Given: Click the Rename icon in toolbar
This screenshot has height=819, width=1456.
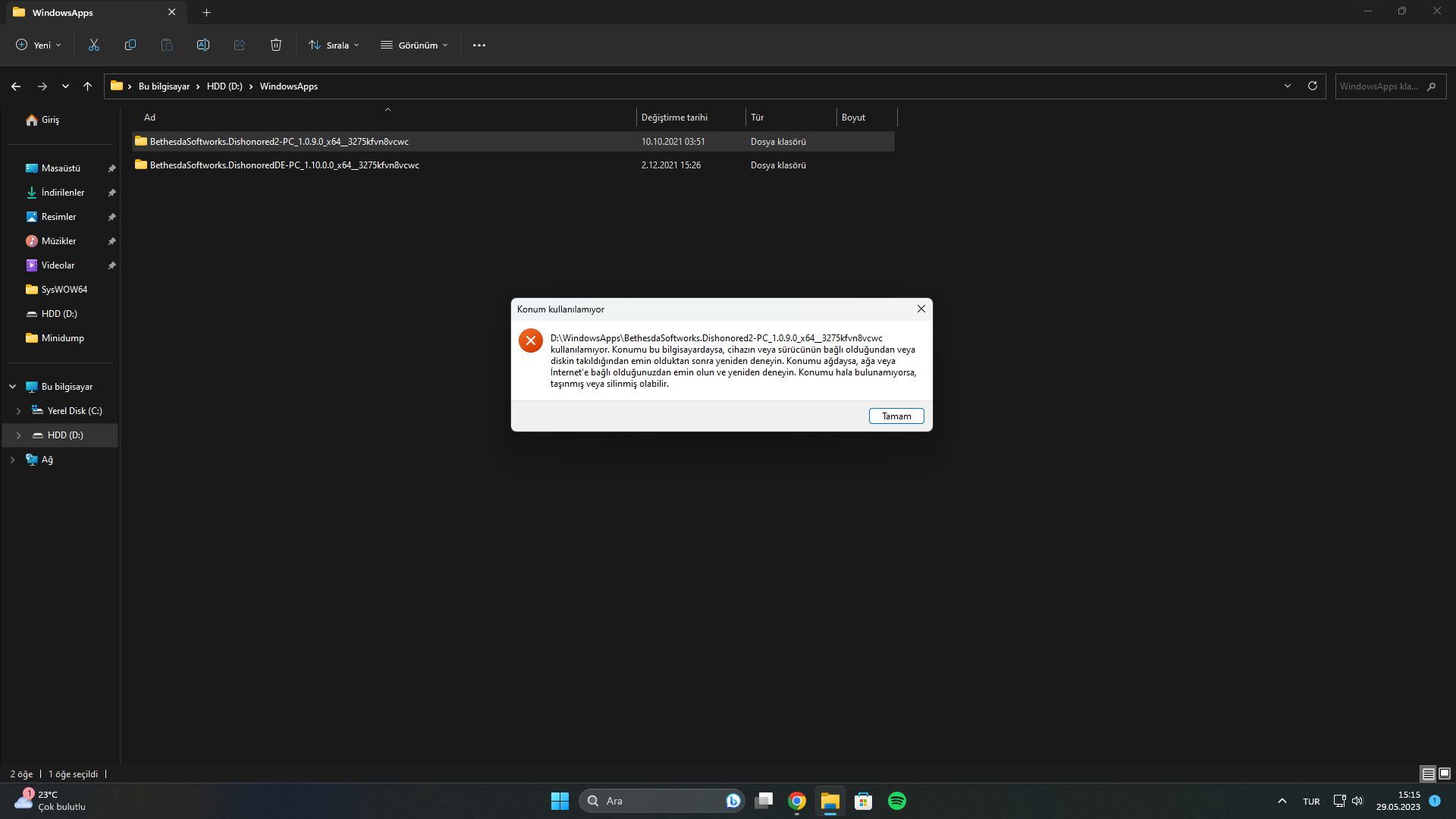Looking at the screenshot, I should (x=203, y=45).
